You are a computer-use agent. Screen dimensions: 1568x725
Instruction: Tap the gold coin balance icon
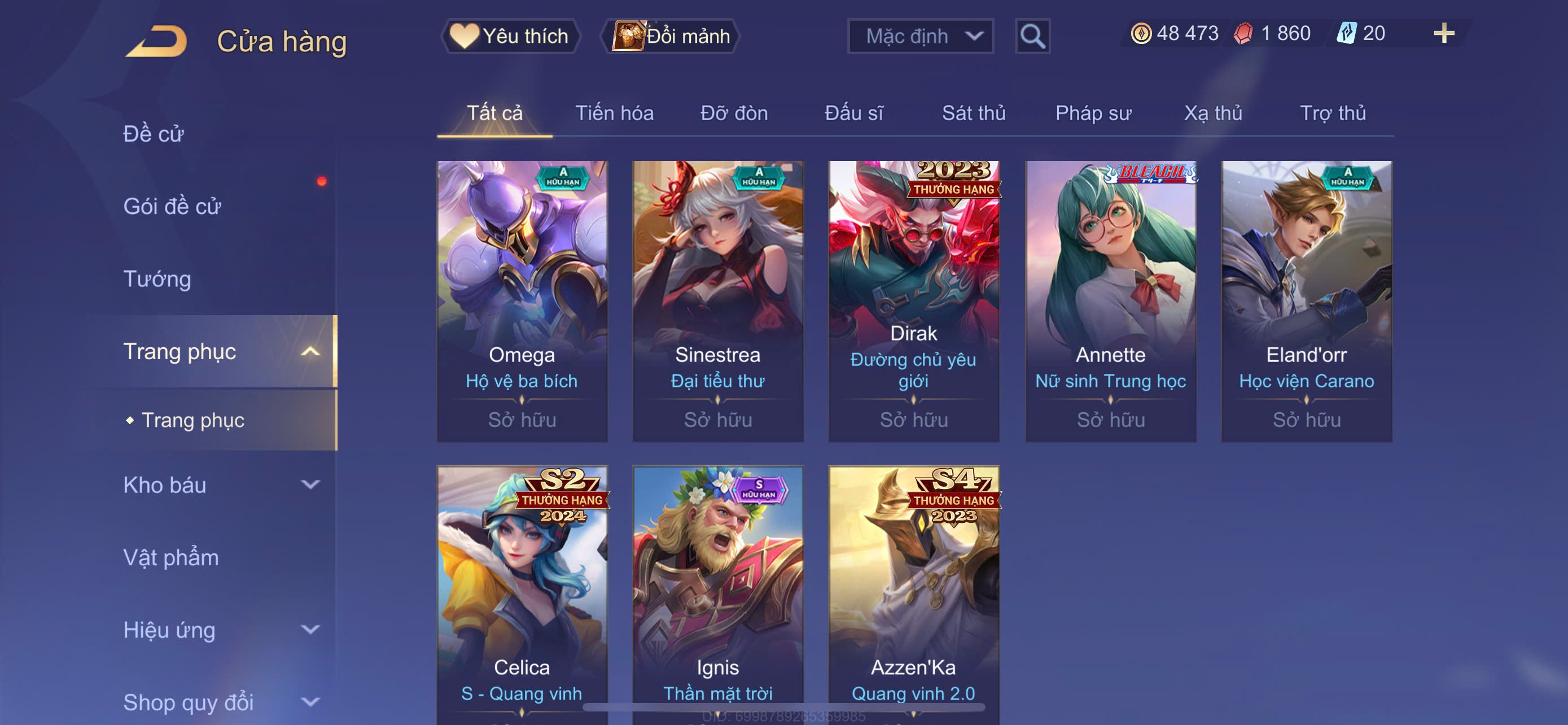coord(1141,33)
